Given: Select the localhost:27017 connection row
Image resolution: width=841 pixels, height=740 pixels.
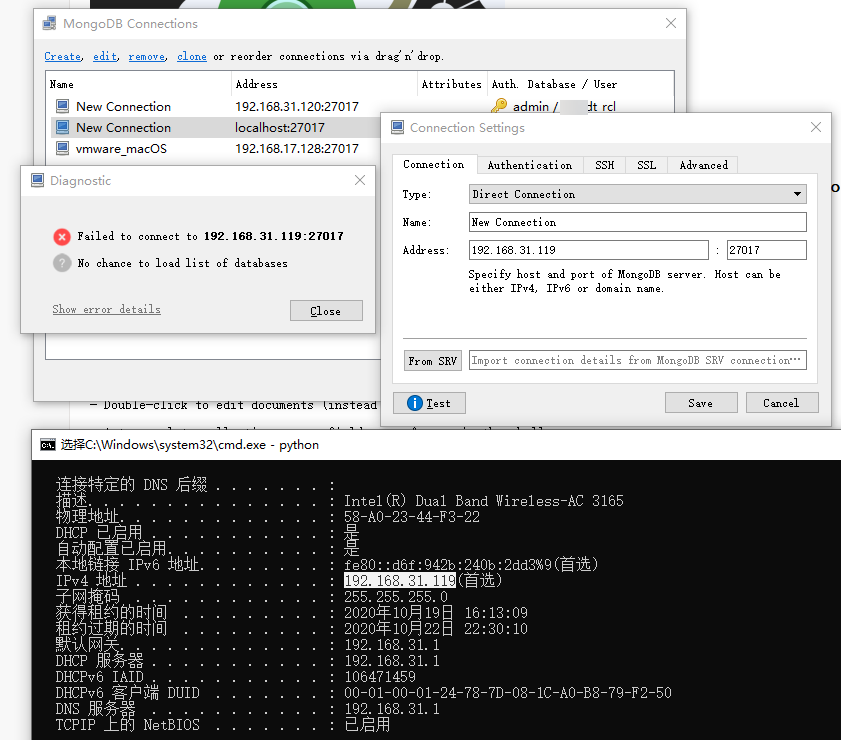Looking at the screenshot, I should pyautogui.click(x=216, y=127).
